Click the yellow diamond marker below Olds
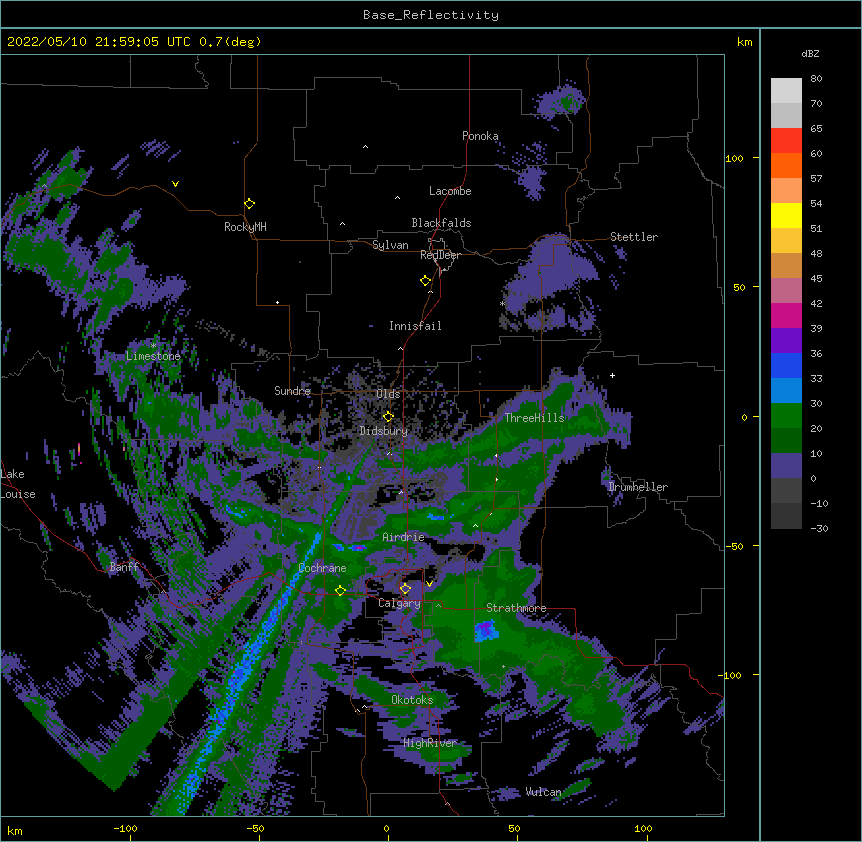The image size is (862, 842). pos(388,417)
